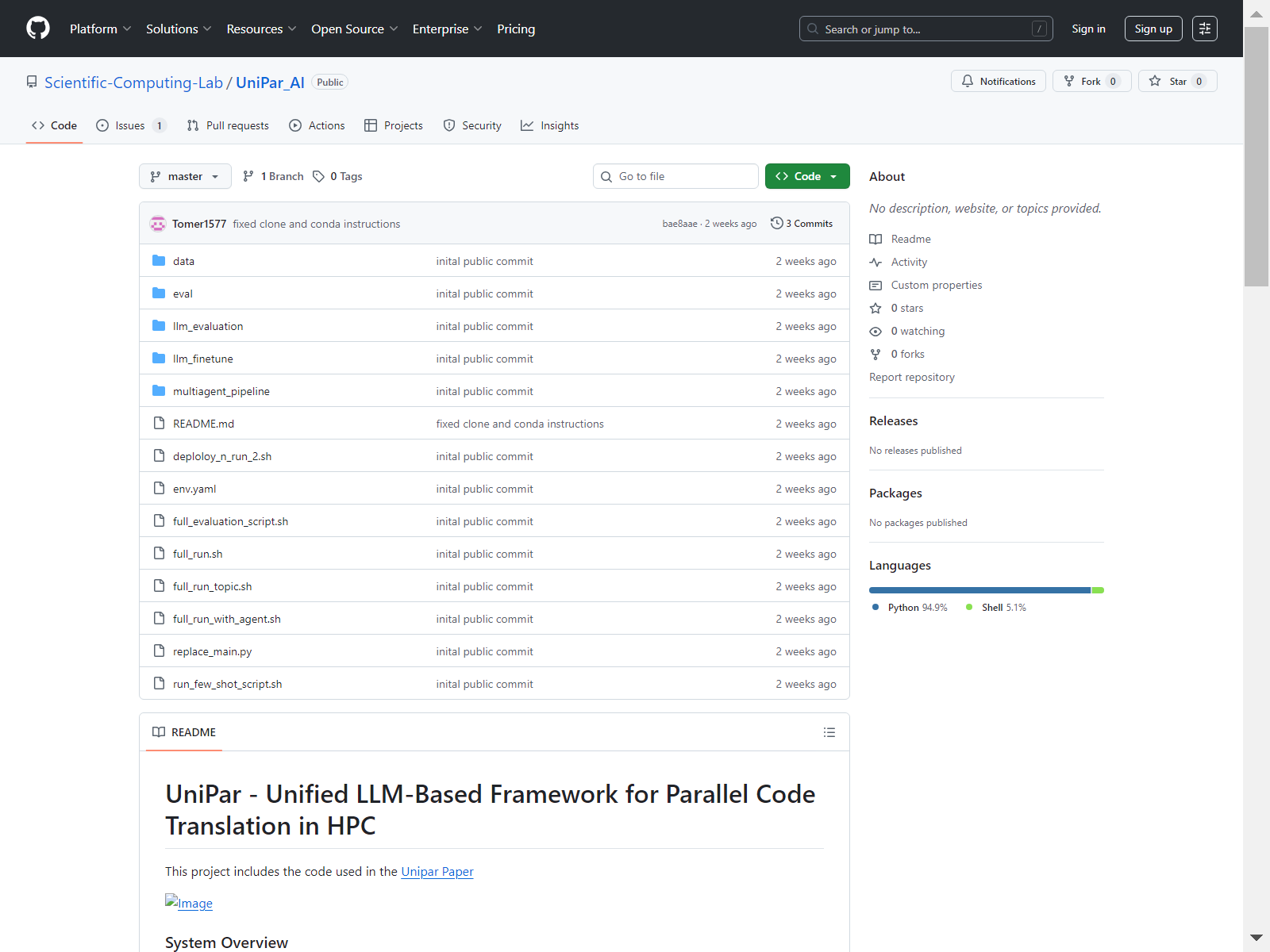Click the page vertical scrollbar thumb
The width and height of the screenshot is (1270, 952).
(x=1257, y=156)
